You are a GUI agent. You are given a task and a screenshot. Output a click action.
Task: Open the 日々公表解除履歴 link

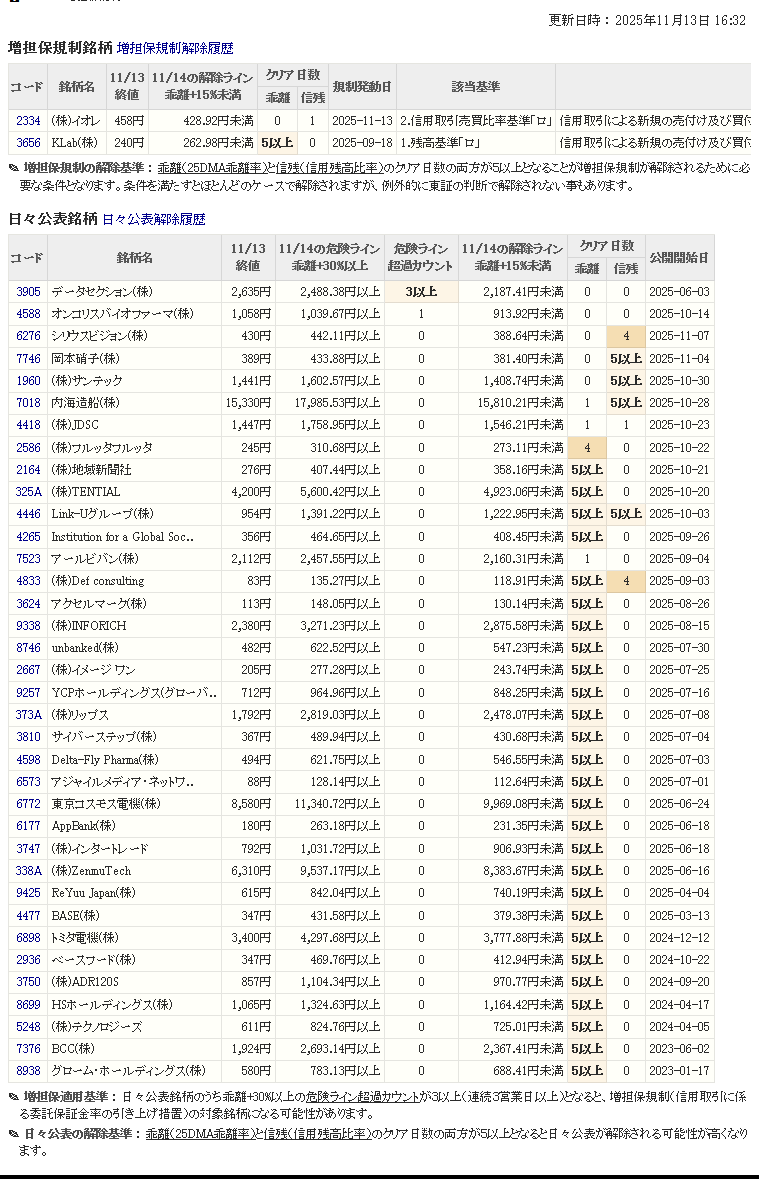(x=154, y=219)
